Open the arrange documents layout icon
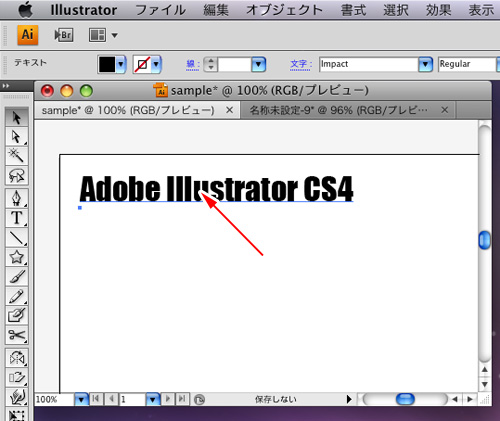The image size is (500, 421). coord(97,35)
